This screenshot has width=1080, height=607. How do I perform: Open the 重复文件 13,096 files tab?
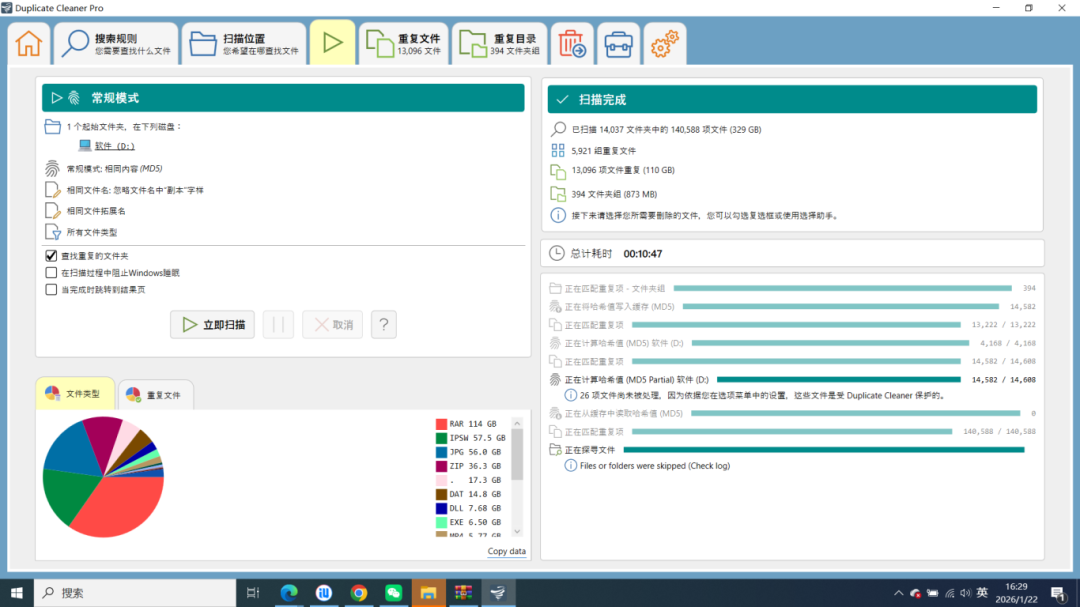(404, 43)
